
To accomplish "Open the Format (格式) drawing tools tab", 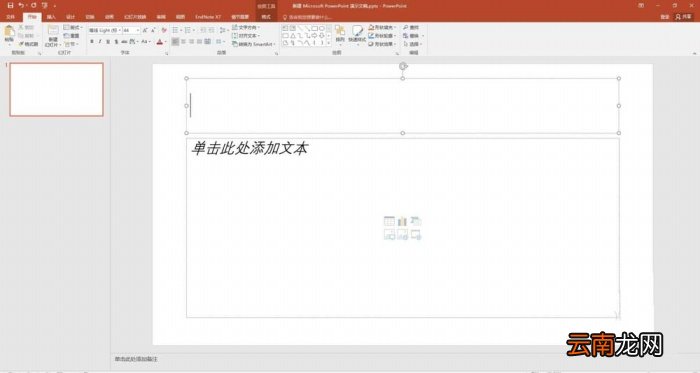I will pos(266,17).
